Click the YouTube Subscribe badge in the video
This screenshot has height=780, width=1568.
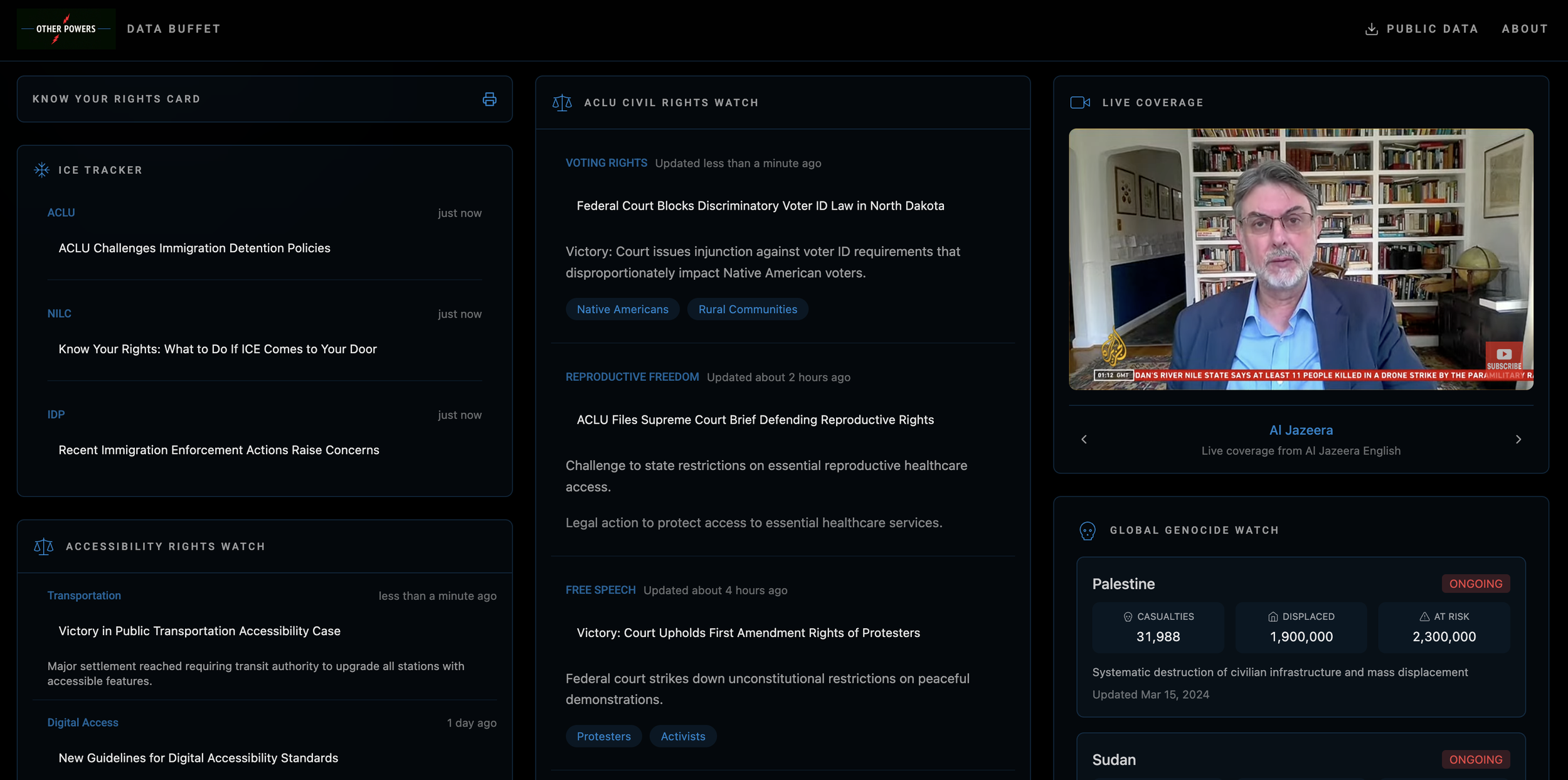coord(1503,357)
